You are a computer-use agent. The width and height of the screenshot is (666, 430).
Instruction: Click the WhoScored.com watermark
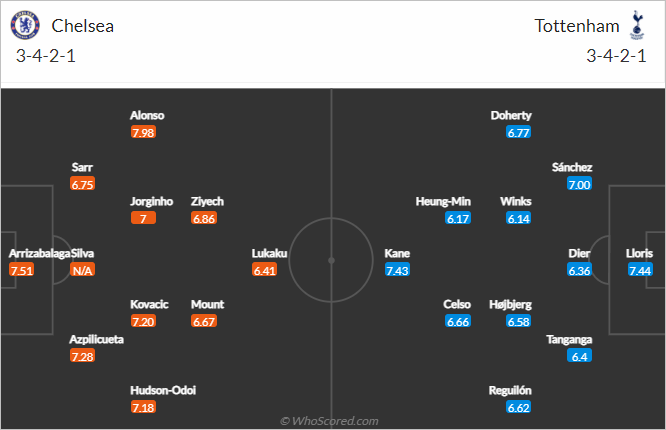(x=329, y=421)
